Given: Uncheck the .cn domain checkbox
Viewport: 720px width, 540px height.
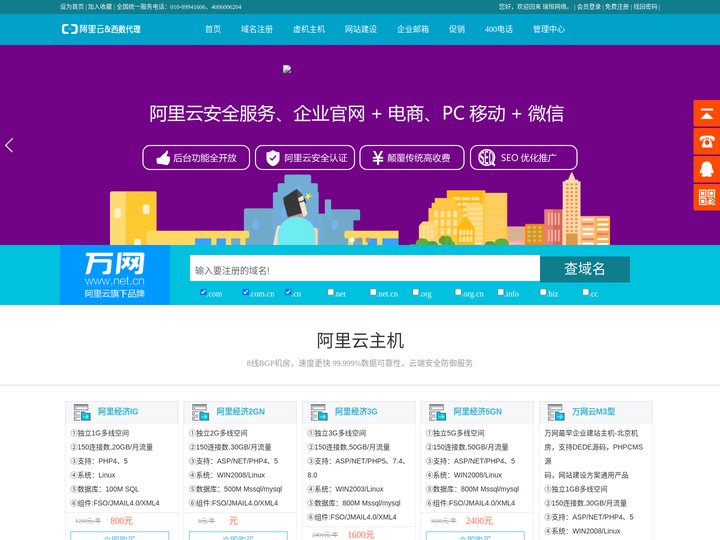Looking at the screenshot, I should click(x=288, y=292).
